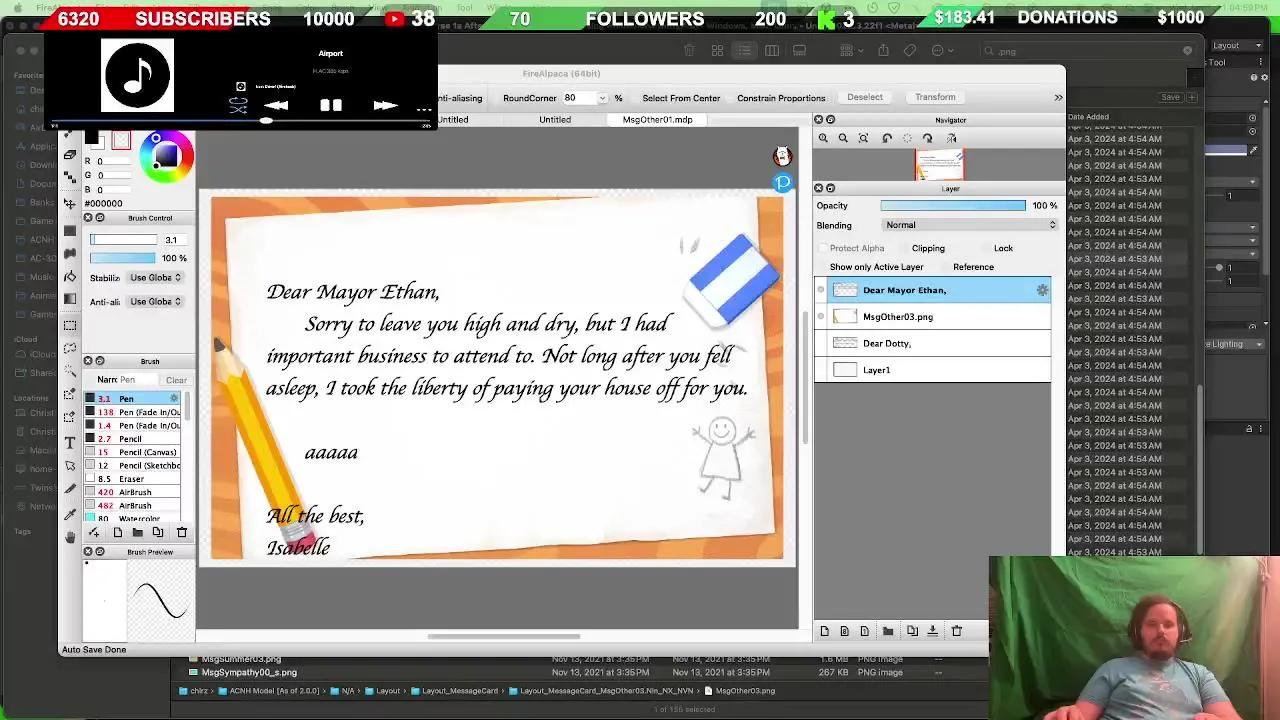This screenshot has height=720, width=1280.
Task: Adjust brush size slider in Brush Control
Action: [x=123, y=240]
